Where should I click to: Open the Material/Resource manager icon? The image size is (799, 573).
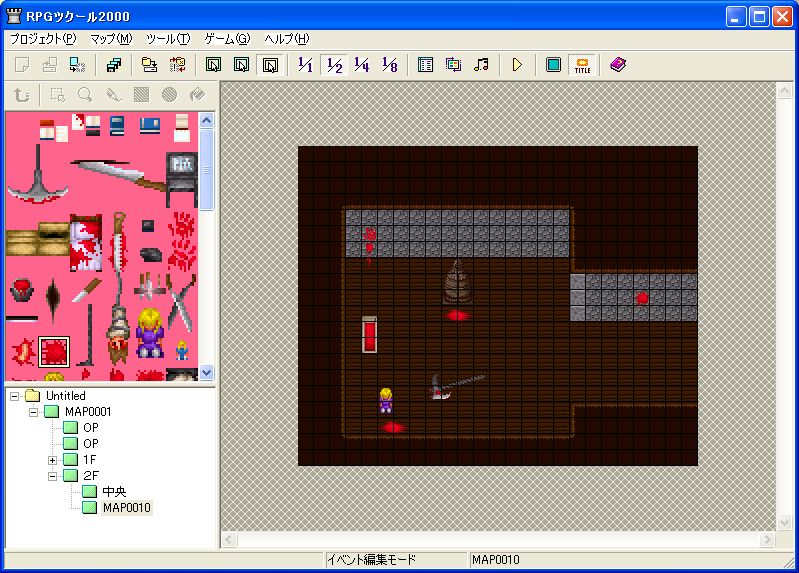[453, 65]
